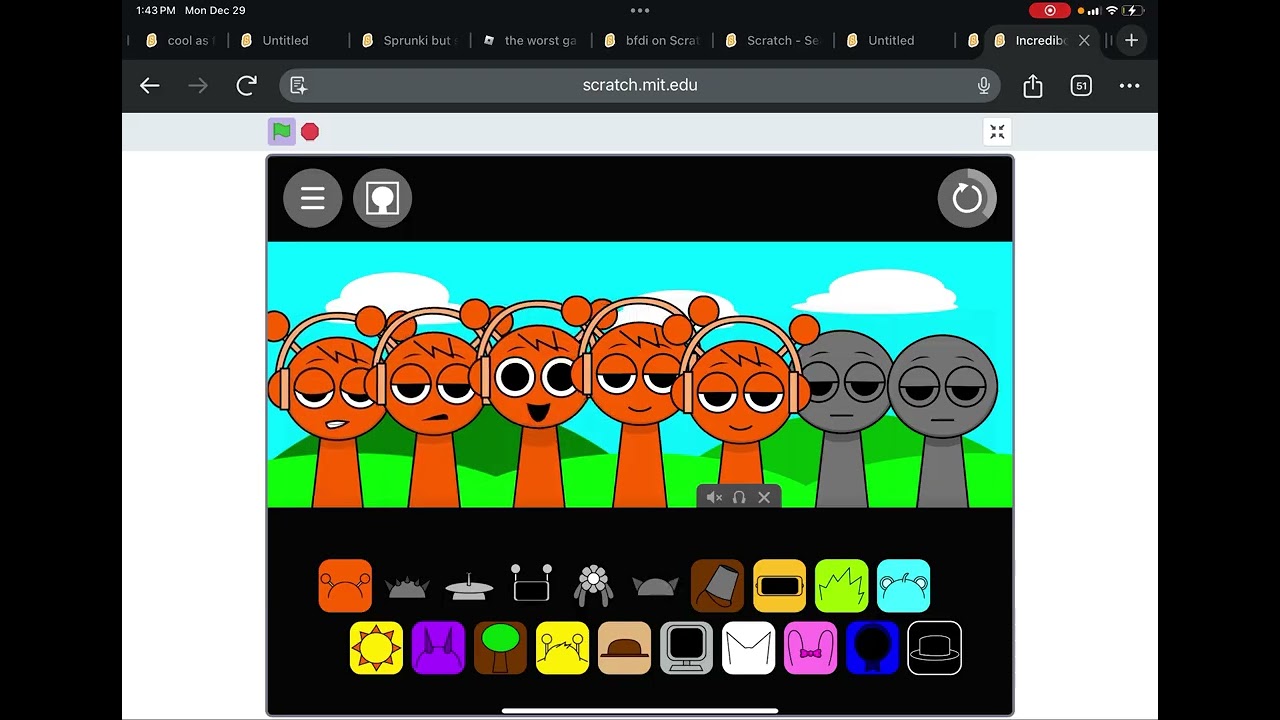
Task: Switch to the 'bfdi on Scrat' tab
Action: [651, 41]
